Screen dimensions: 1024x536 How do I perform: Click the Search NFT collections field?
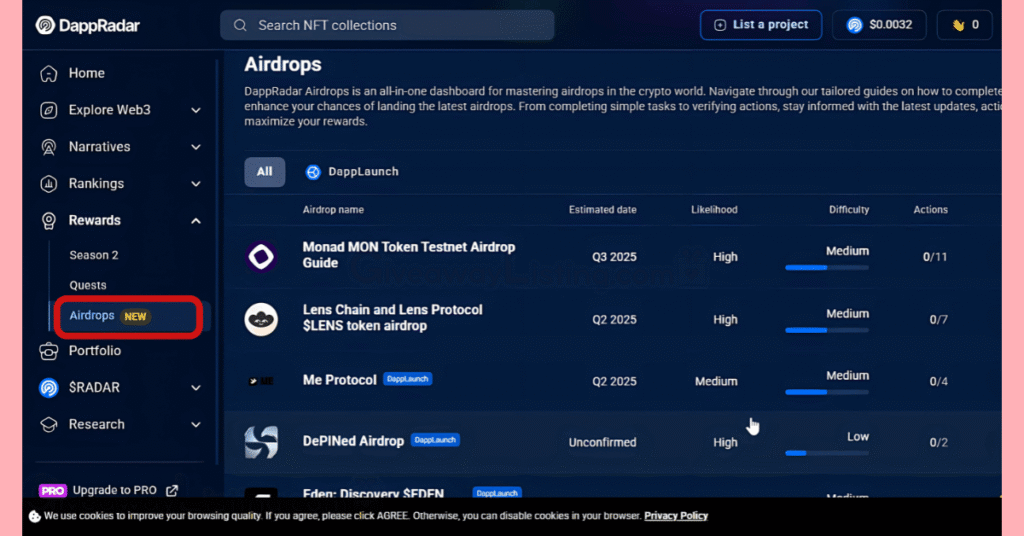[x=387, y=25]
